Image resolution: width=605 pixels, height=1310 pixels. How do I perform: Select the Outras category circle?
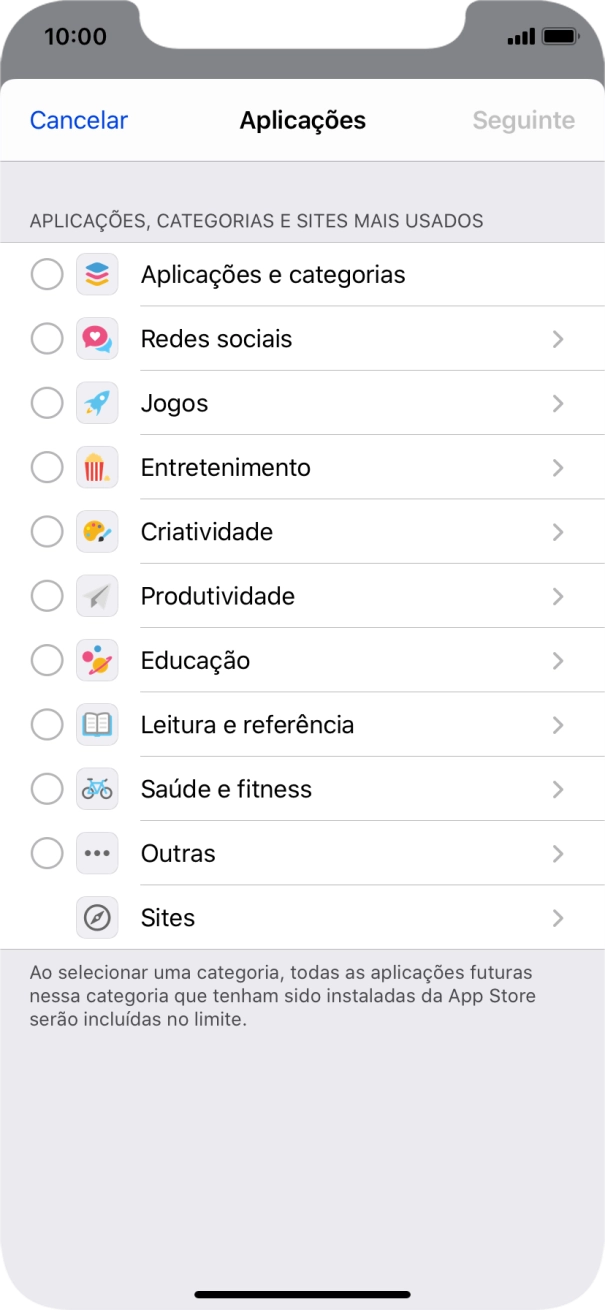coord(47,854)
